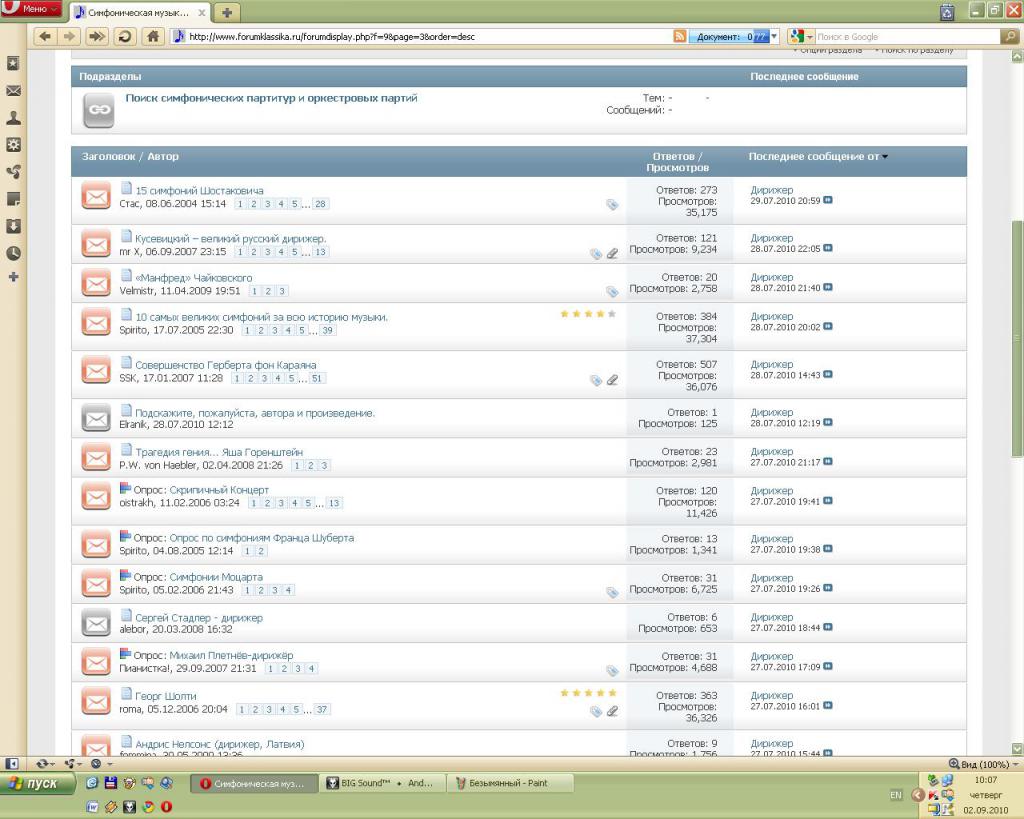Click the Поиск в Google search field
1024x819 pixels.
coord(905,36)
